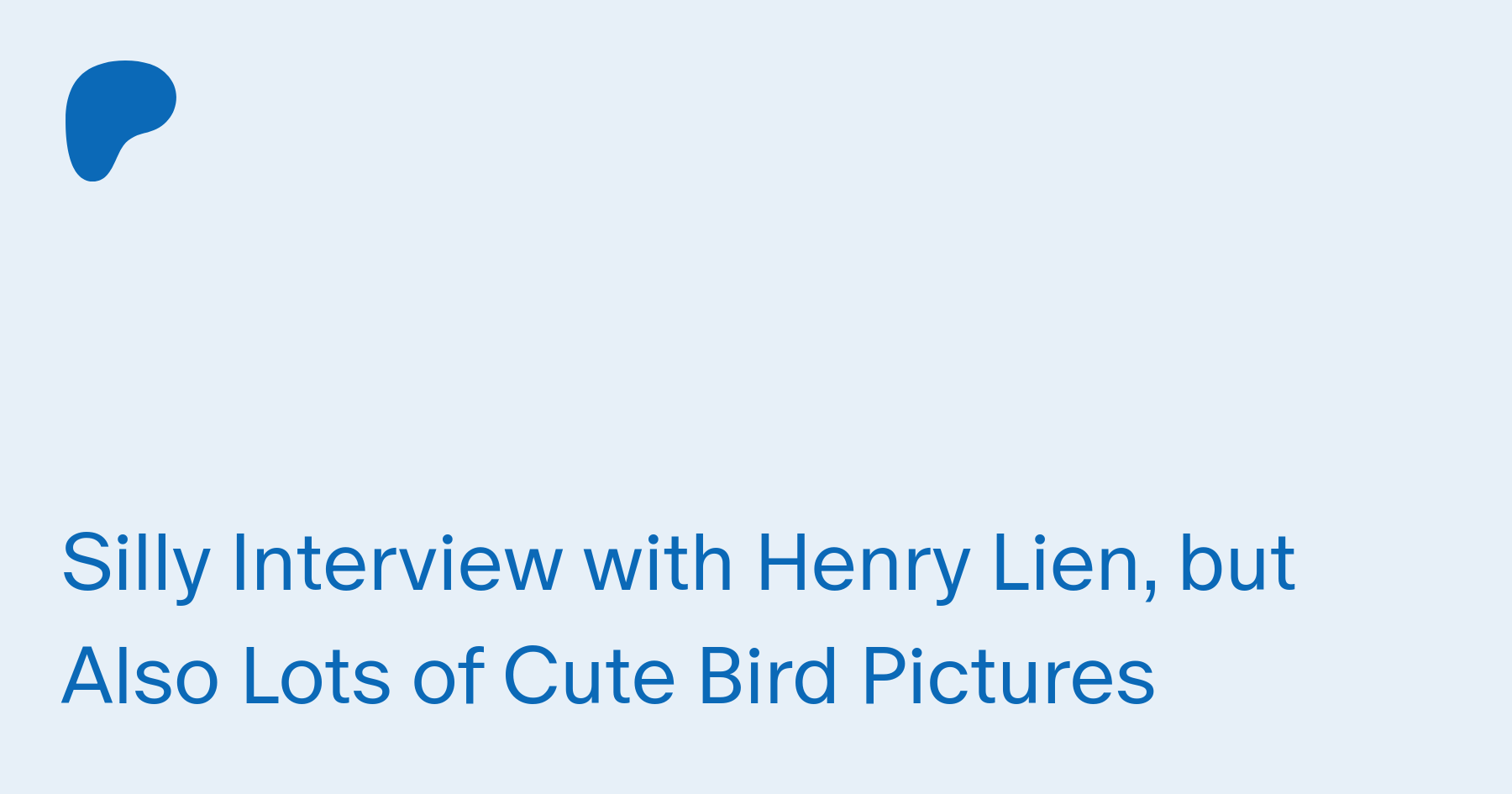Click the word "Cute" in the title
1512x794 pixels.
[x=589, y=676]
